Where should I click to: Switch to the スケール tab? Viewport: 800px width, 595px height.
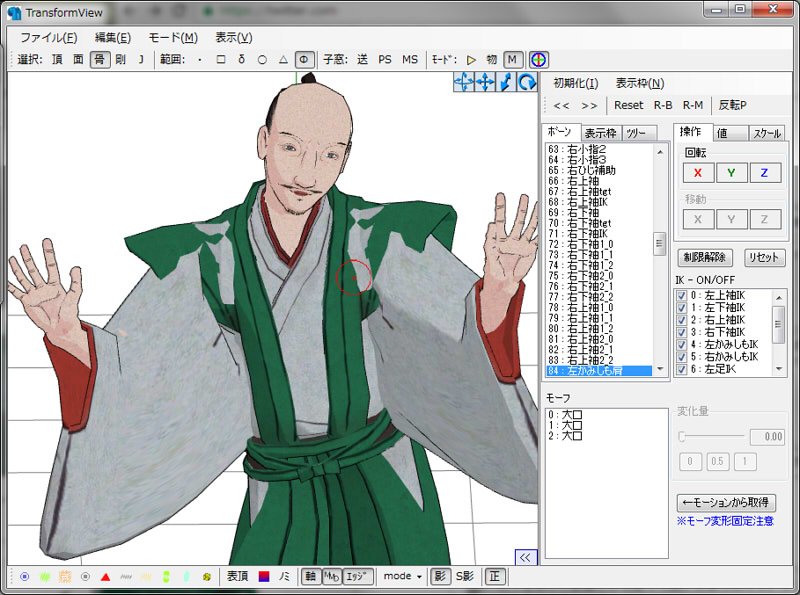pyautogui.click(x=767, y=134)
